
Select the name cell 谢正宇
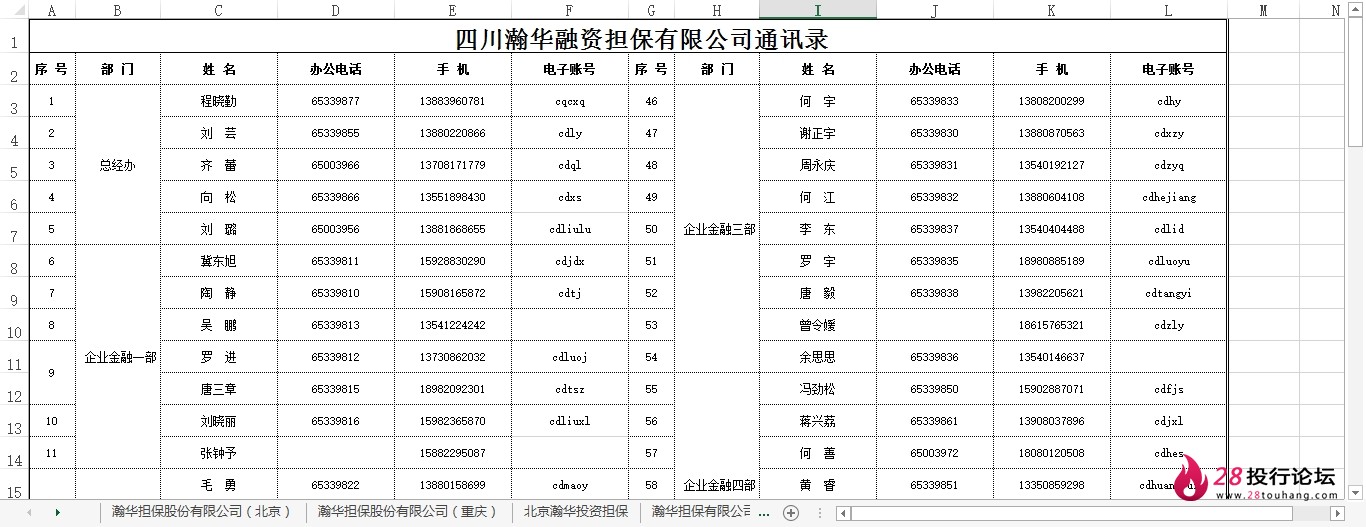click(x=818, y=133)
